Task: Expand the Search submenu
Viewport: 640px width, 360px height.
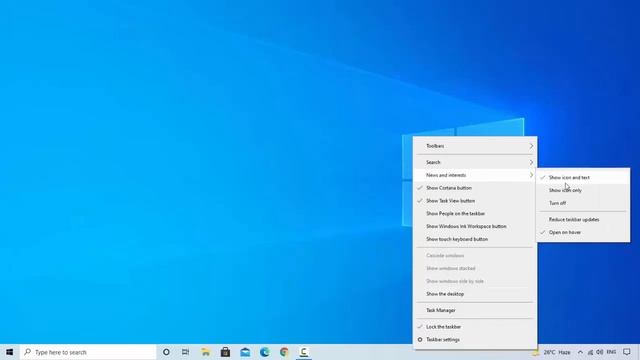Action: point(475,162)
